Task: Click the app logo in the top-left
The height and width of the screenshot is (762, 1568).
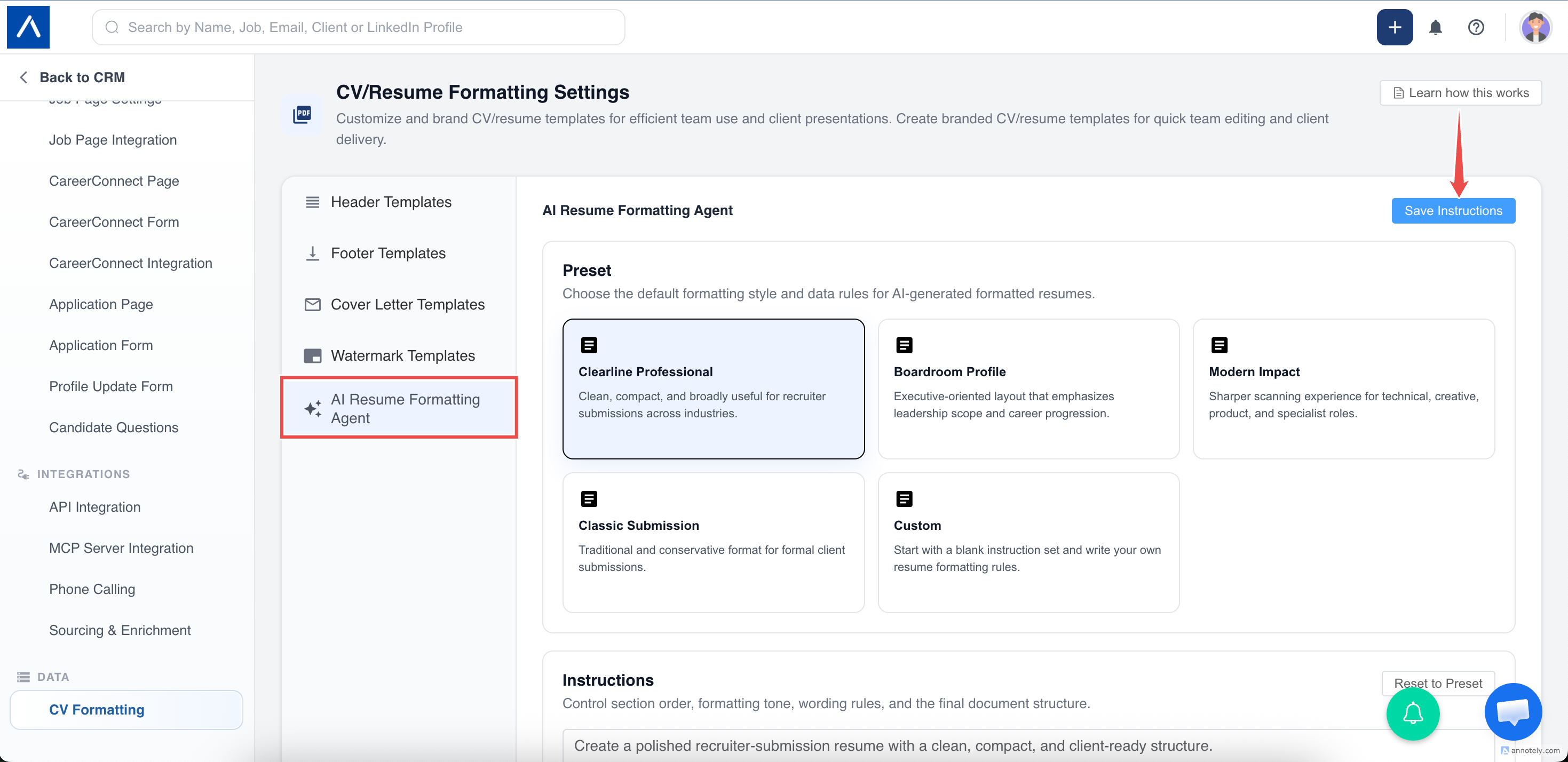Action: (28, 27)
